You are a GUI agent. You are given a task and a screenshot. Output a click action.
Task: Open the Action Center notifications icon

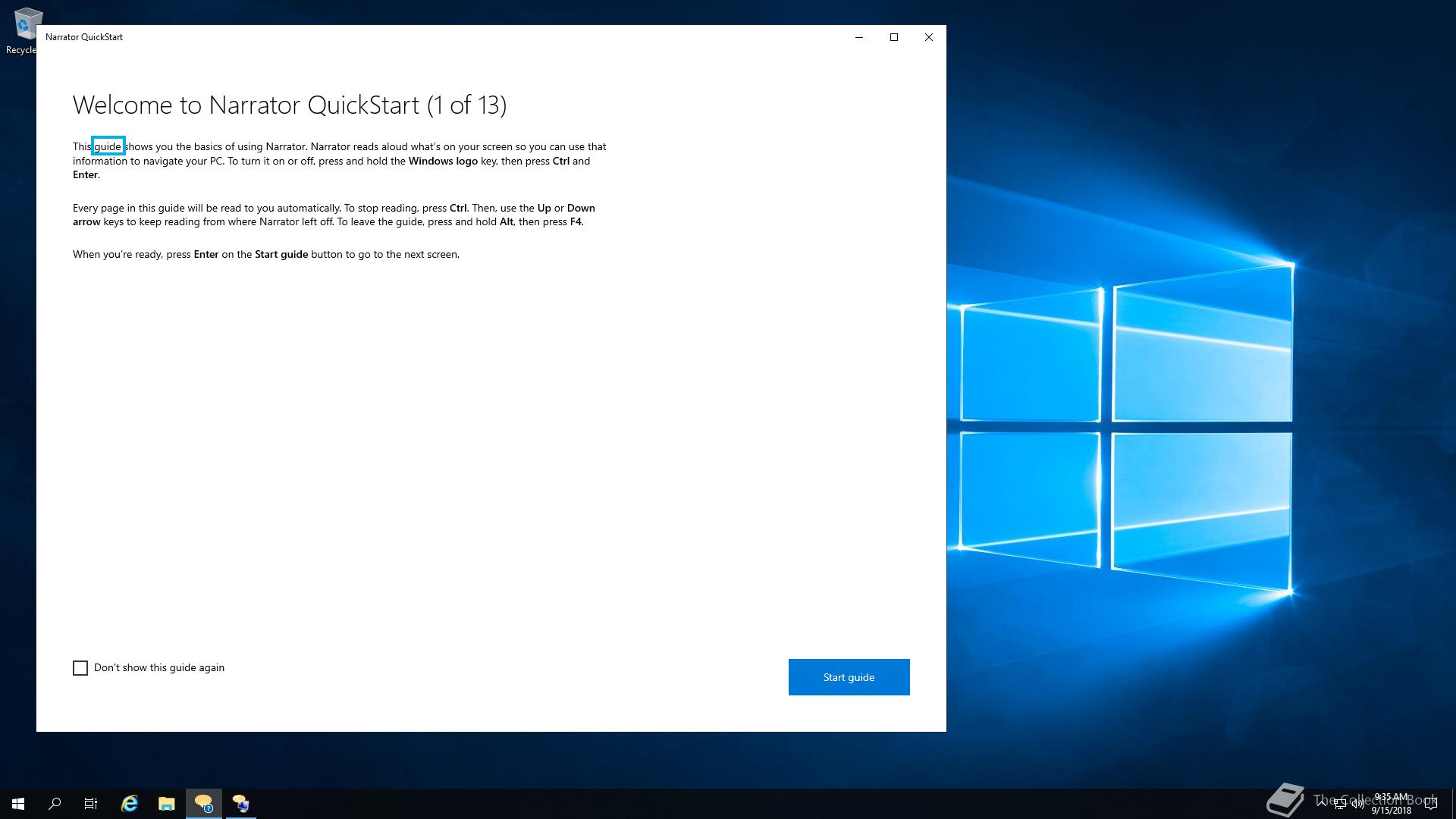[x=1431, y=804]
